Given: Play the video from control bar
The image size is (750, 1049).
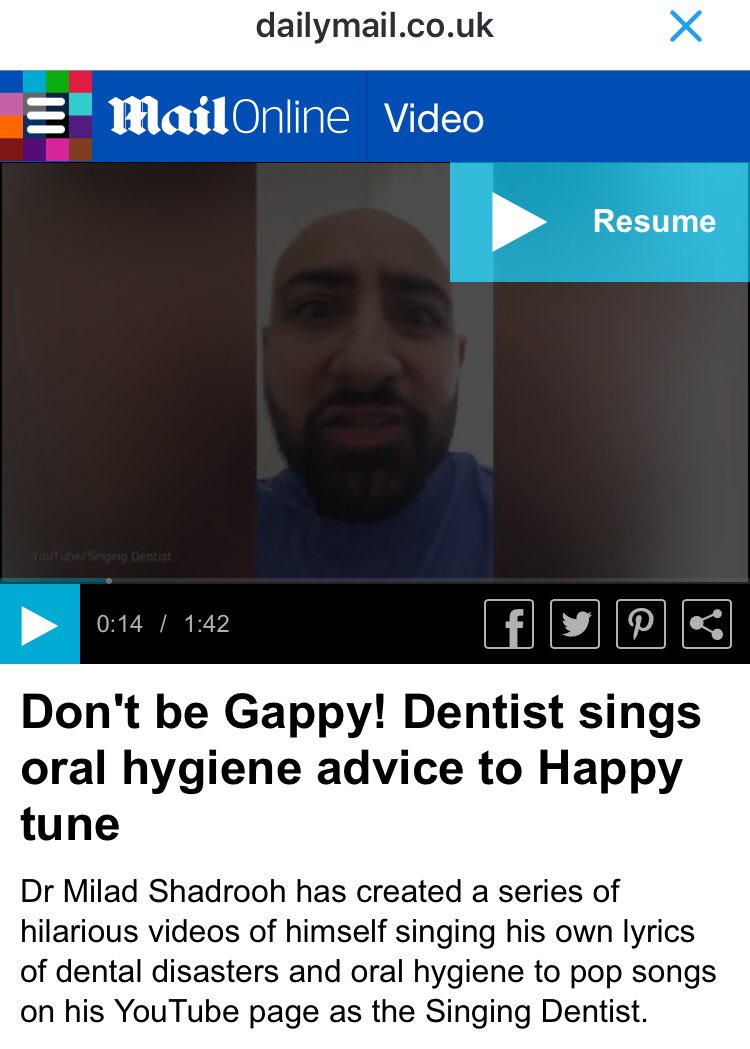Looking at the screenshot, I should pos(39,624).
